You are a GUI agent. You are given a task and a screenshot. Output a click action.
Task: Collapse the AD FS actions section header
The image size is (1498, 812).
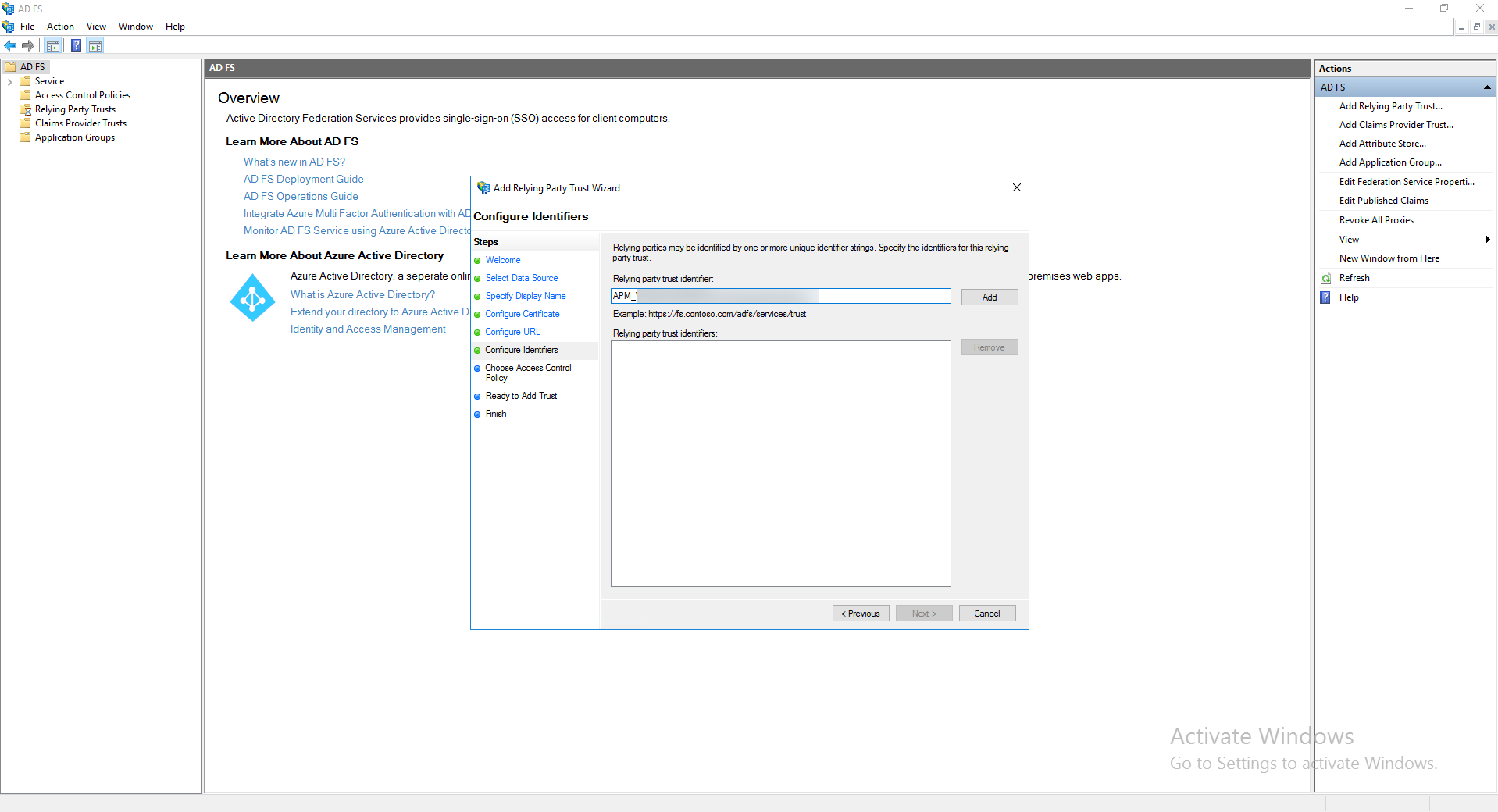click(1486, 87)
